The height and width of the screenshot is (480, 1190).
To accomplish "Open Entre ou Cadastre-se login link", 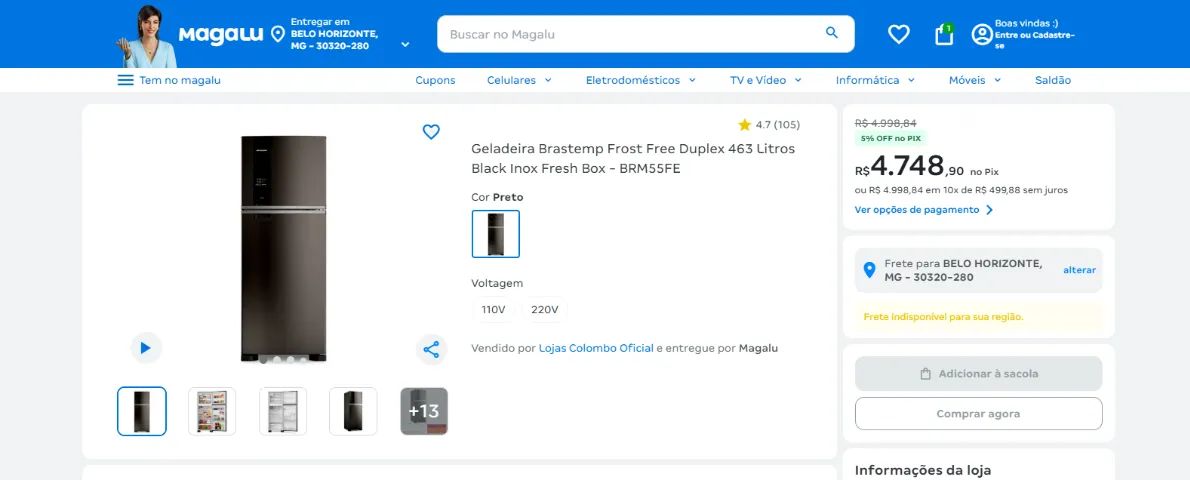I will click(1034, 39).
